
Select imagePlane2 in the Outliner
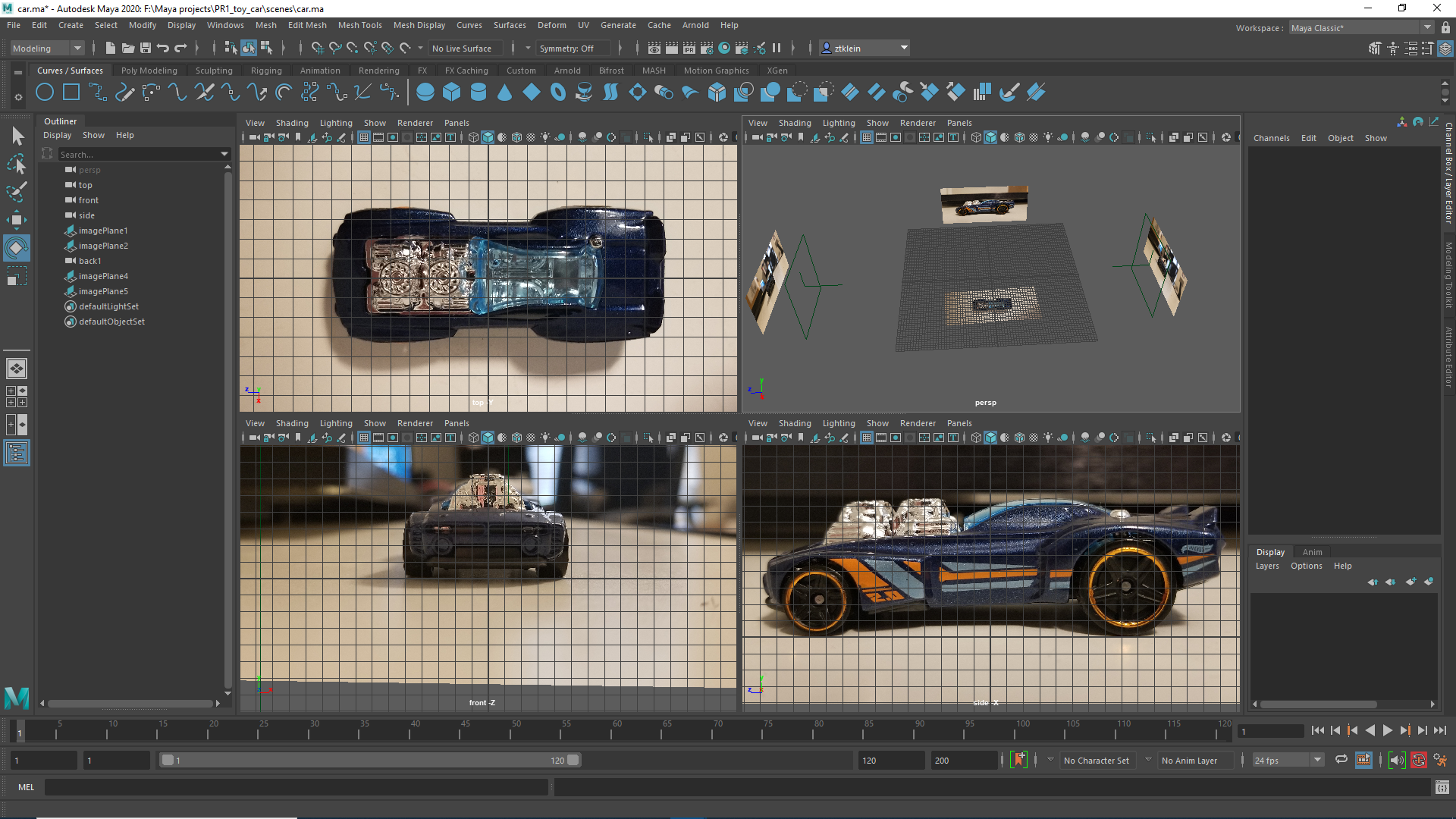click(x=103, y=246)
